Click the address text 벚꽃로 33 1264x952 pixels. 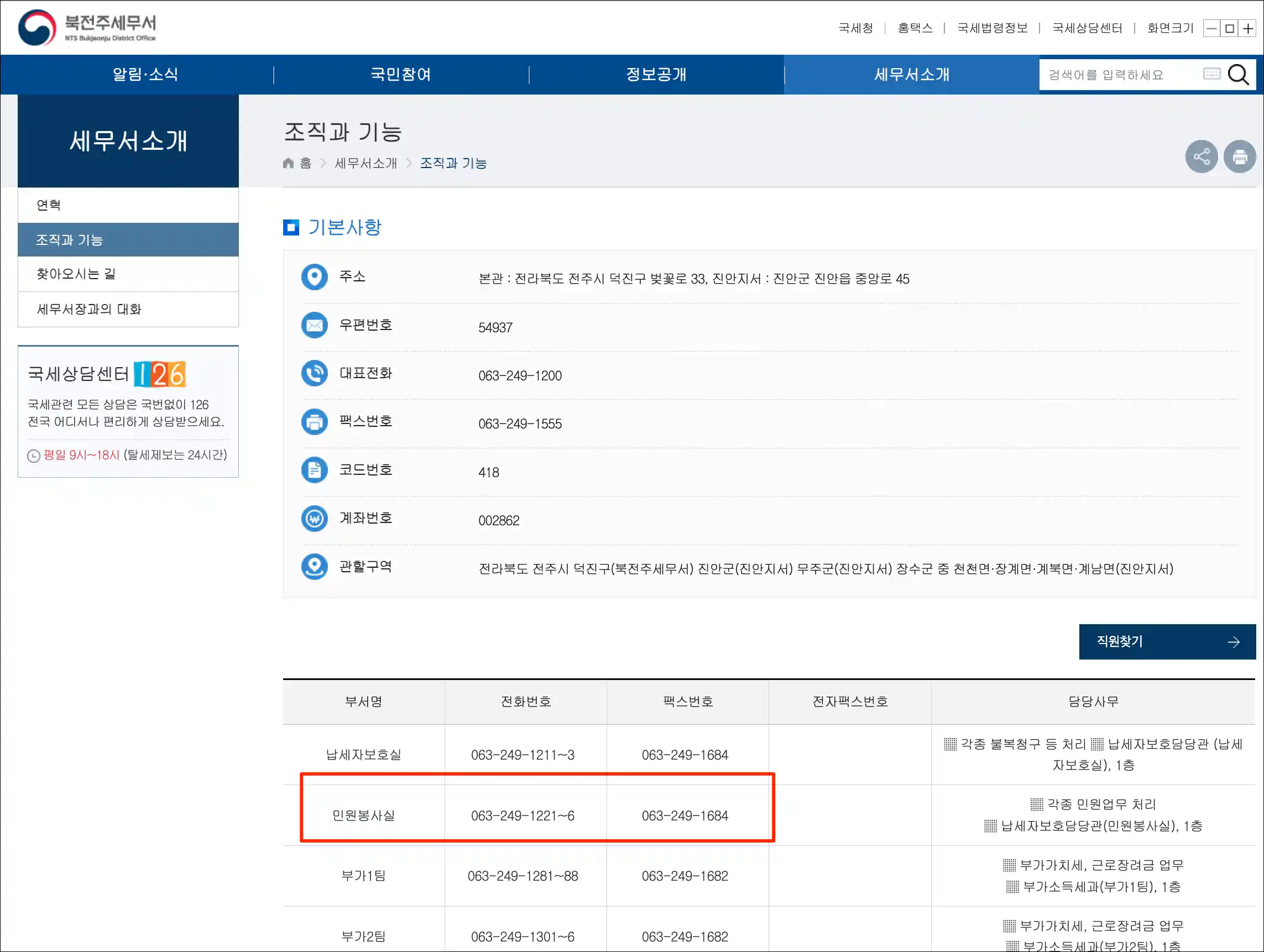point(679,278)
